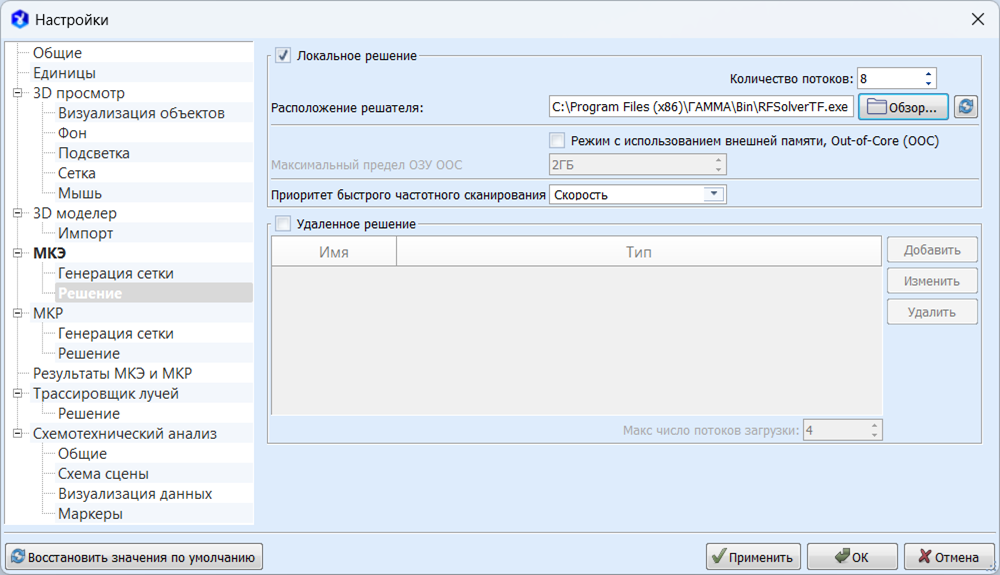Confirm dialog with the ОК button
Screen dimensions: 1000x575
852,557
